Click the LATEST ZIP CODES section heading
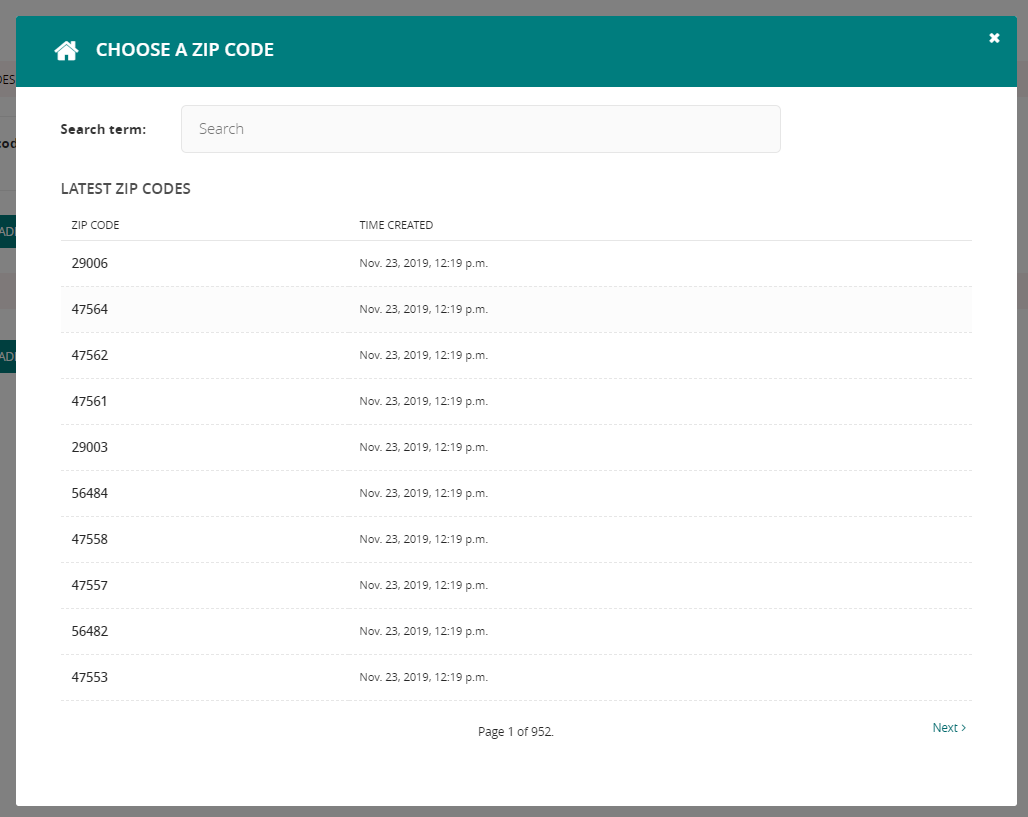Screen dimensions: 1028x817 tap(125, 188)
